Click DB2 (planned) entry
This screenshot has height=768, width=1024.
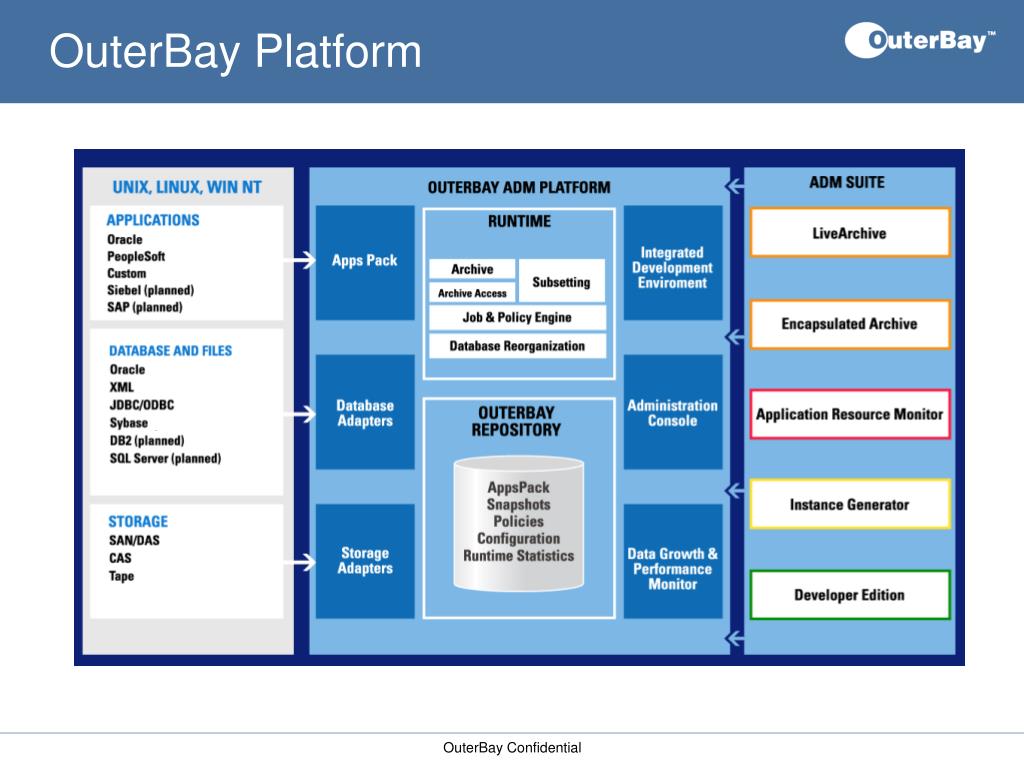pos(147,441)
